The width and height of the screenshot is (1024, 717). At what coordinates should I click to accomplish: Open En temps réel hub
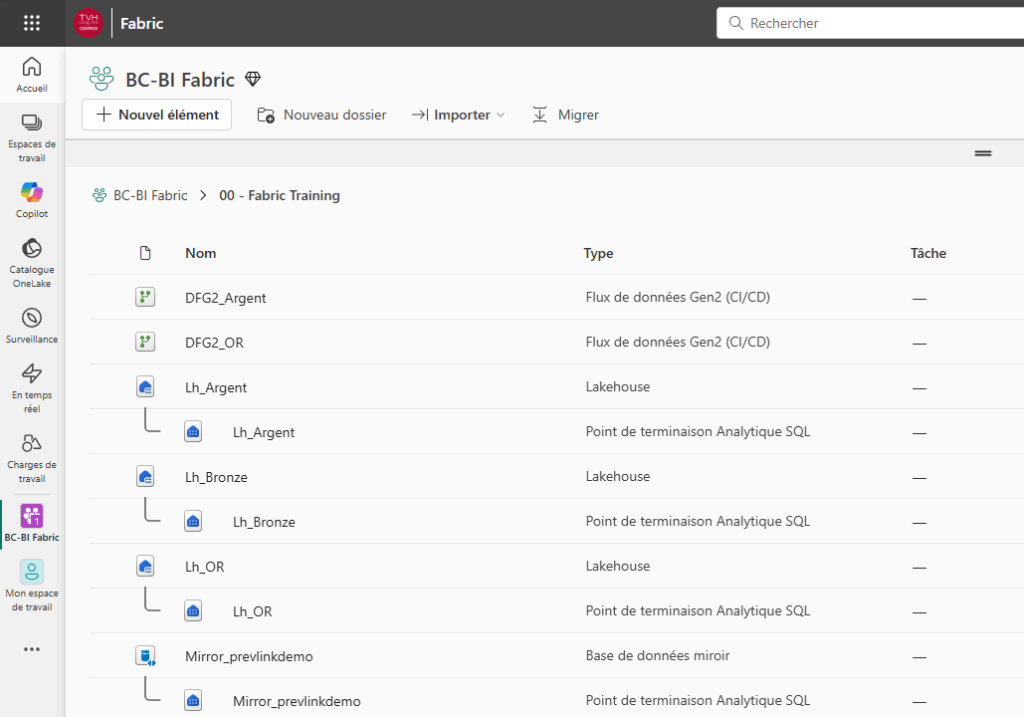(32, 387)
